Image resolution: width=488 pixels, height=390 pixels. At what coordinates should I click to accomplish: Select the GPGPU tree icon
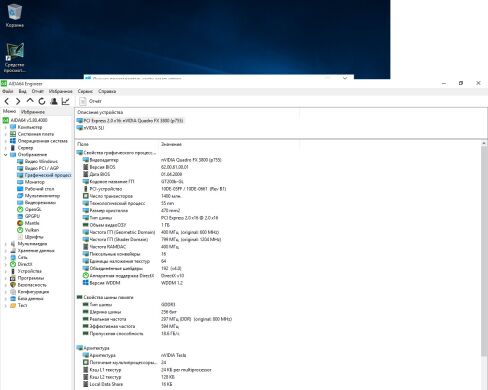[20, 216]
